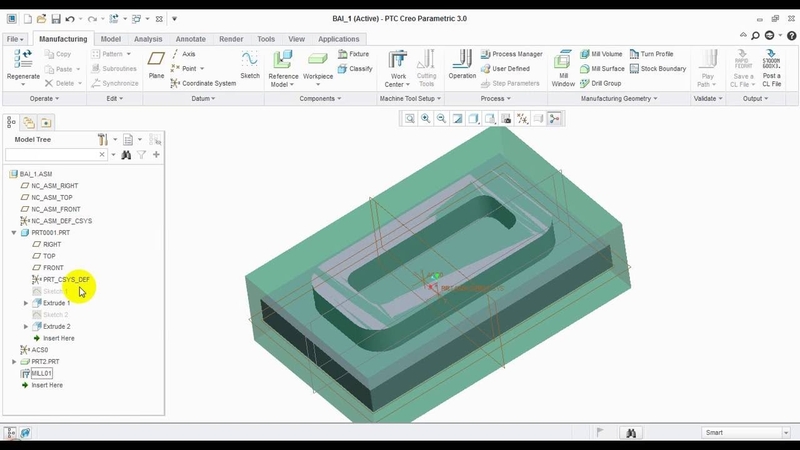The height and width of the screenshot is (450, 800).
Task: Select the Axis datum tool
Action: click(184, 54)
